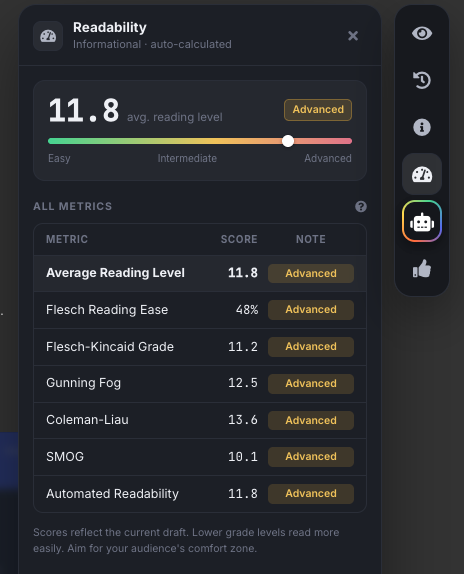464x574 pixels.
Task: Open the info circle icon
Action: pos(422,127)
